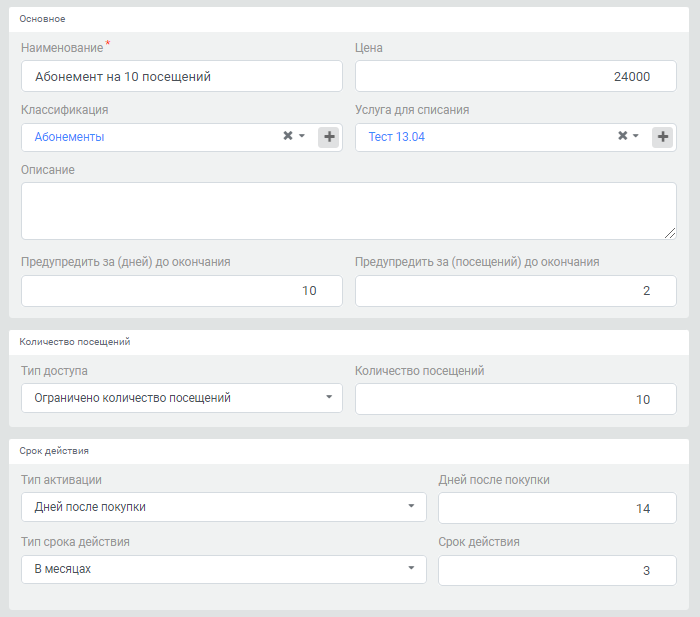Focus the Предупредить за (дней) до окончания field
The height and width of the screenshot is (617, 700).
(182, 291)
